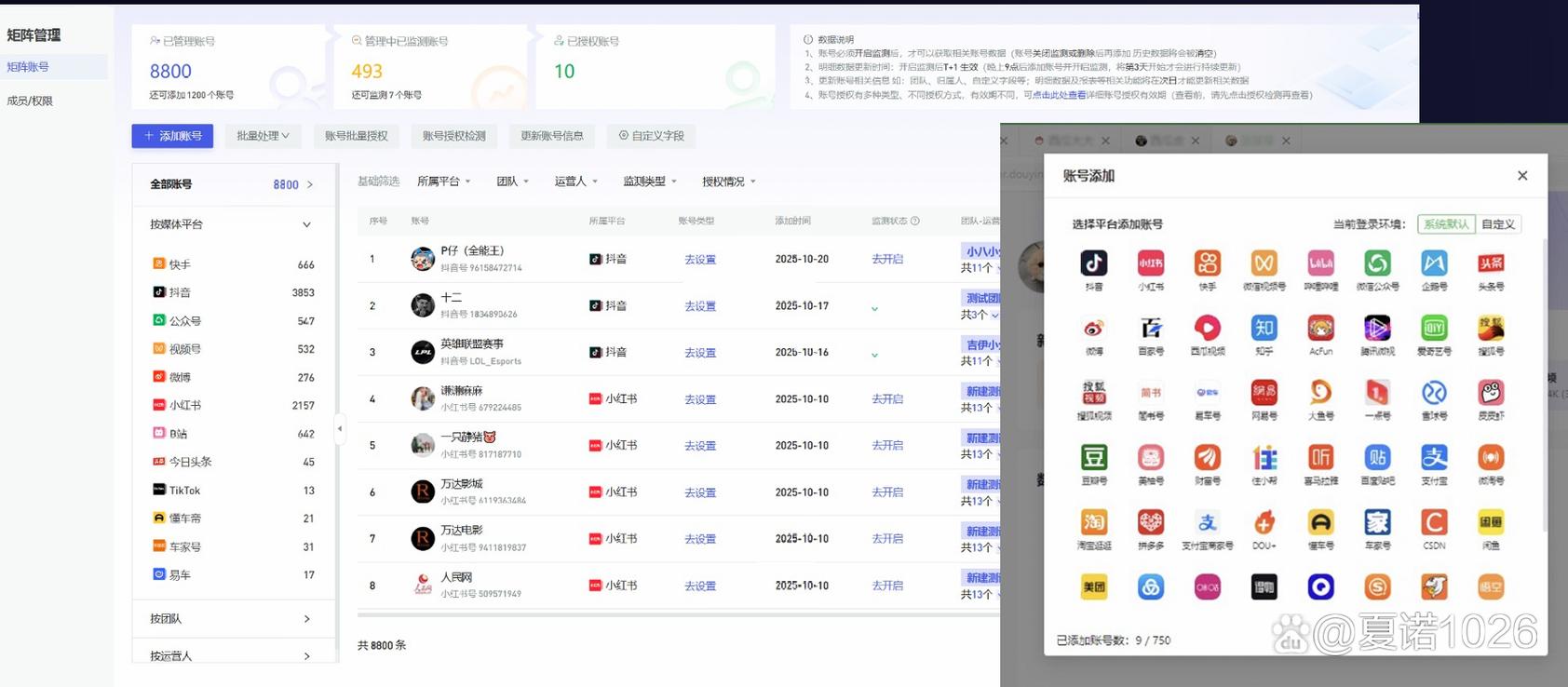Choose the 西瓜视频 platform icon
The image size is (1568, 687).
[x=1208, y=328]
